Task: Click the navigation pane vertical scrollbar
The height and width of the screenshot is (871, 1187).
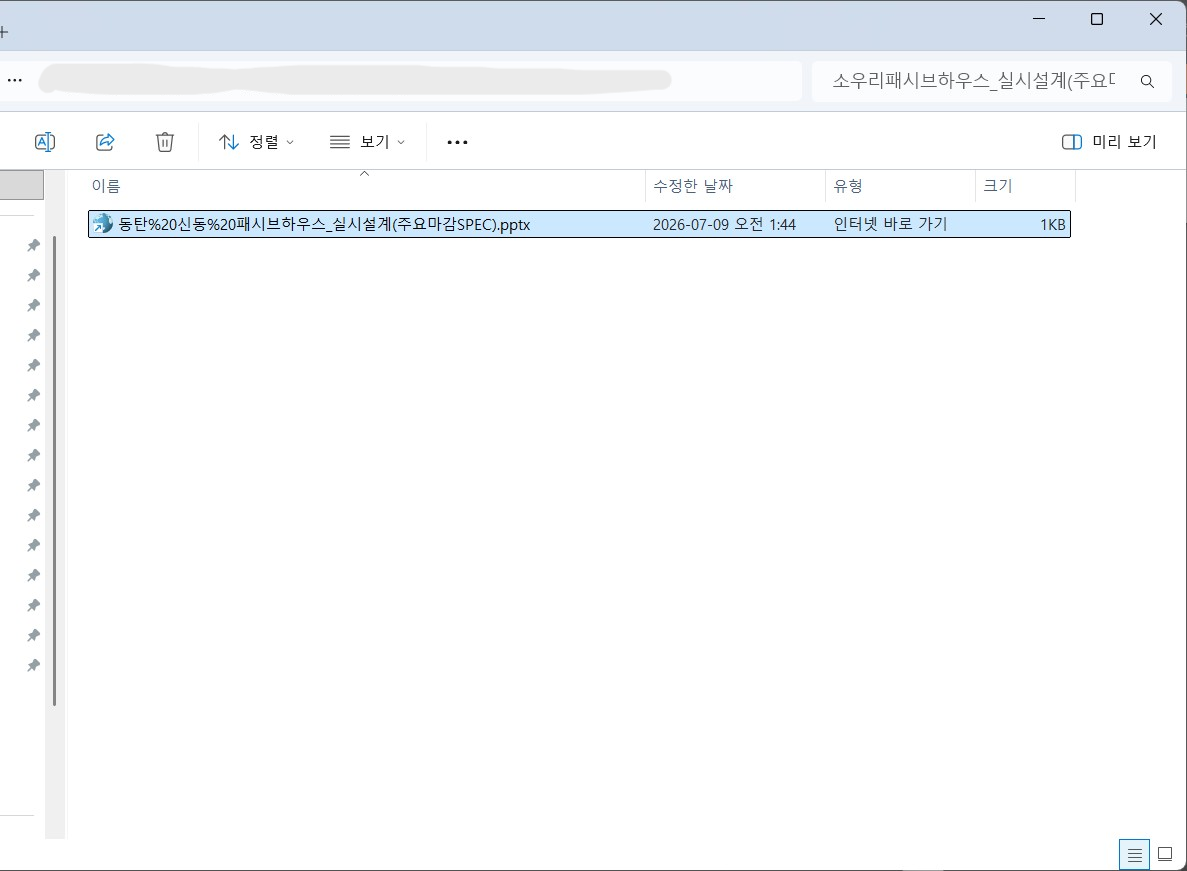Action: coord(55,471)
